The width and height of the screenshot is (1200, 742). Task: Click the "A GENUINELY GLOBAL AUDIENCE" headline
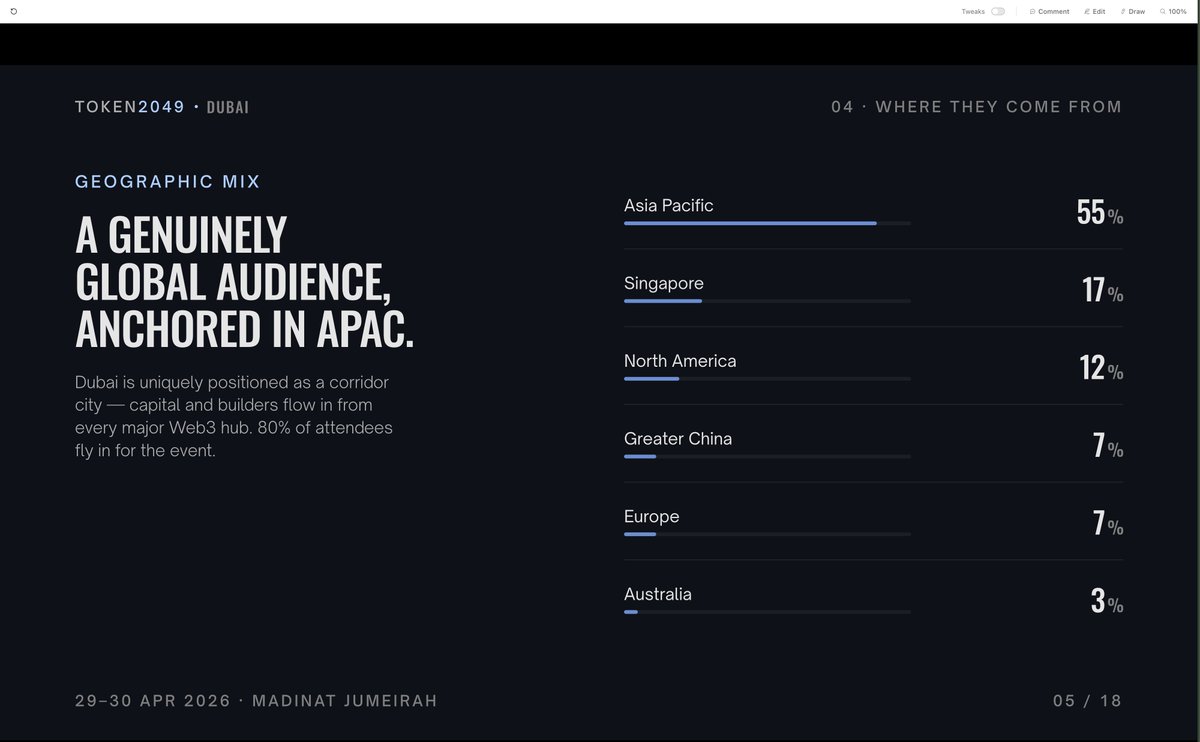tap(245, 282)
